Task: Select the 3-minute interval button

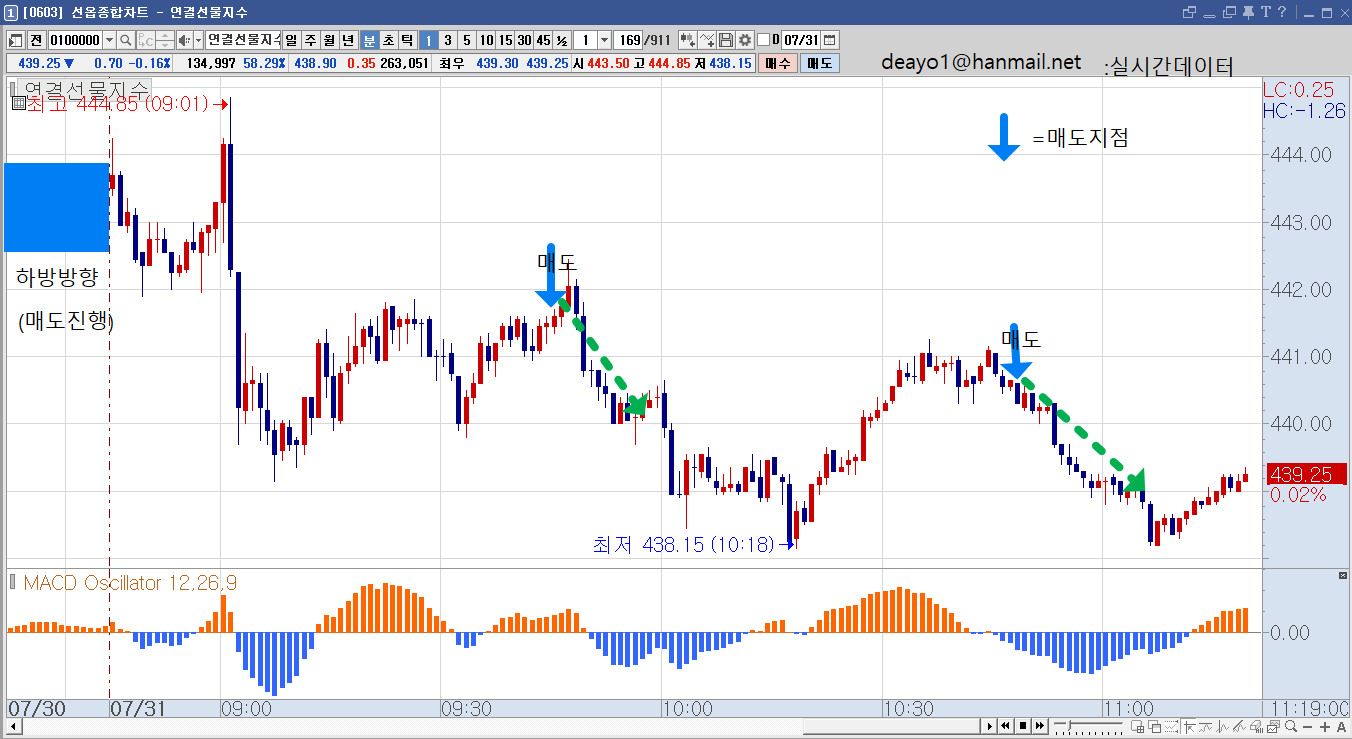Action: pyautogui.click(x=447, y=40)
